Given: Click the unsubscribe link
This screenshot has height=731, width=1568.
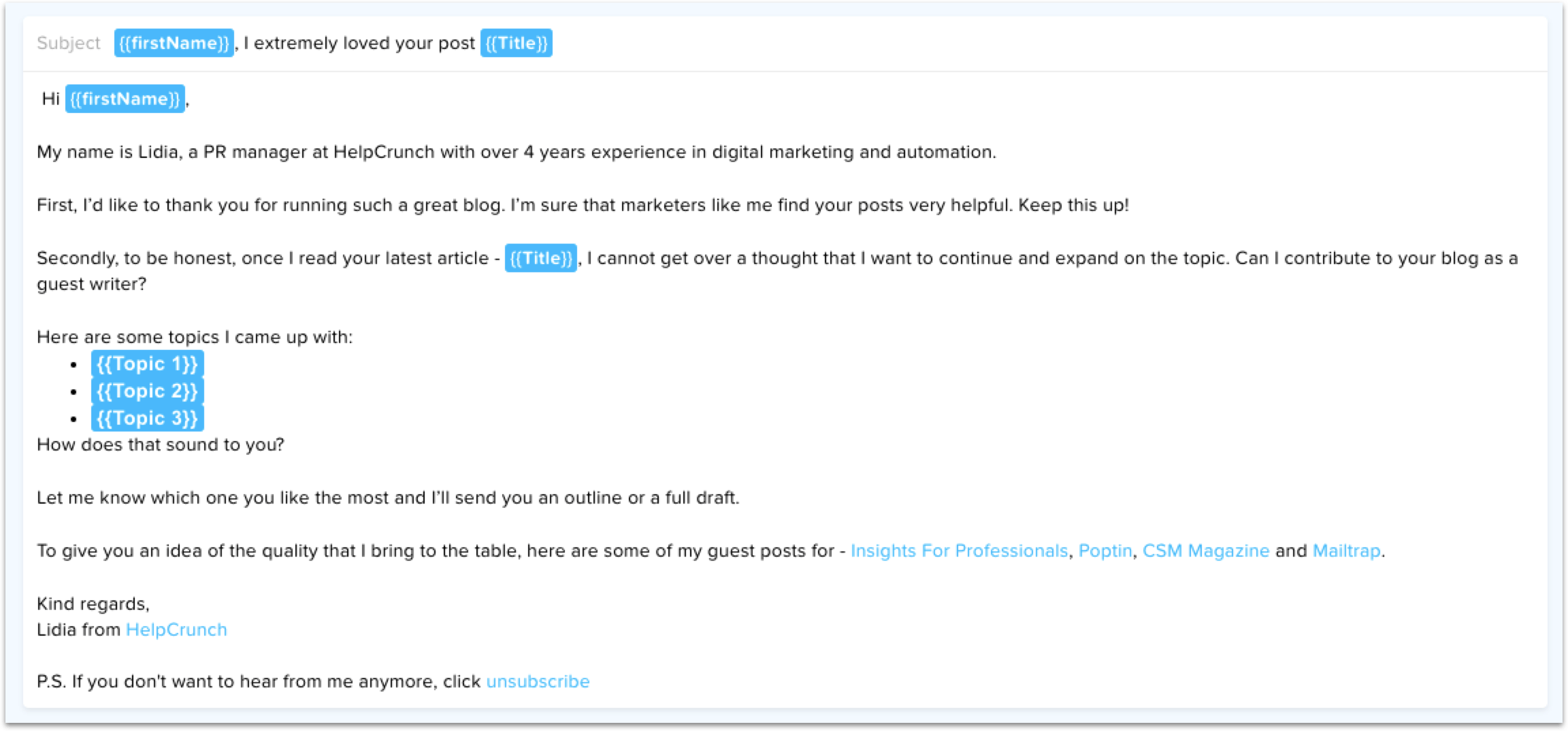Looking at the screenshot, I should [x=538, y=681].
